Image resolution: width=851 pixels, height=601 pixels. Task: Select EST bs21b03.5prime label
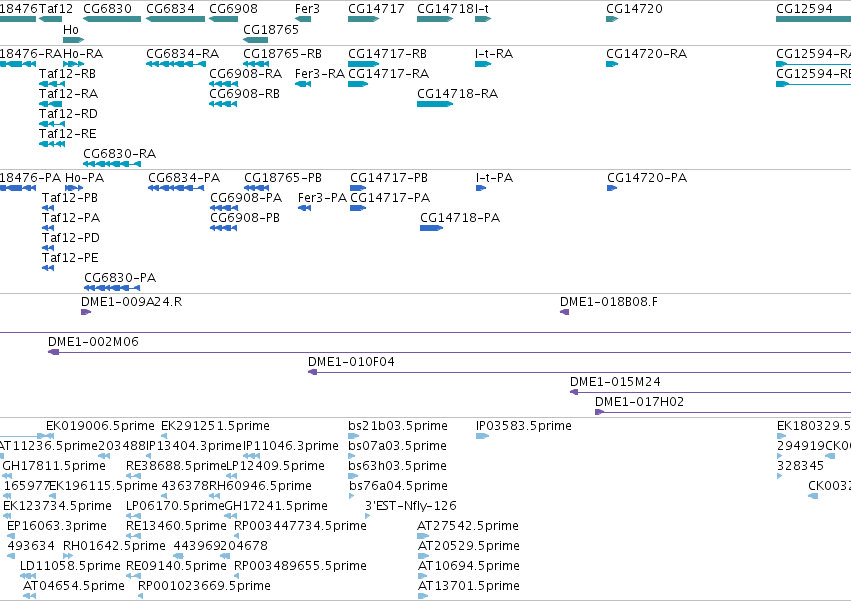point(398,426)
